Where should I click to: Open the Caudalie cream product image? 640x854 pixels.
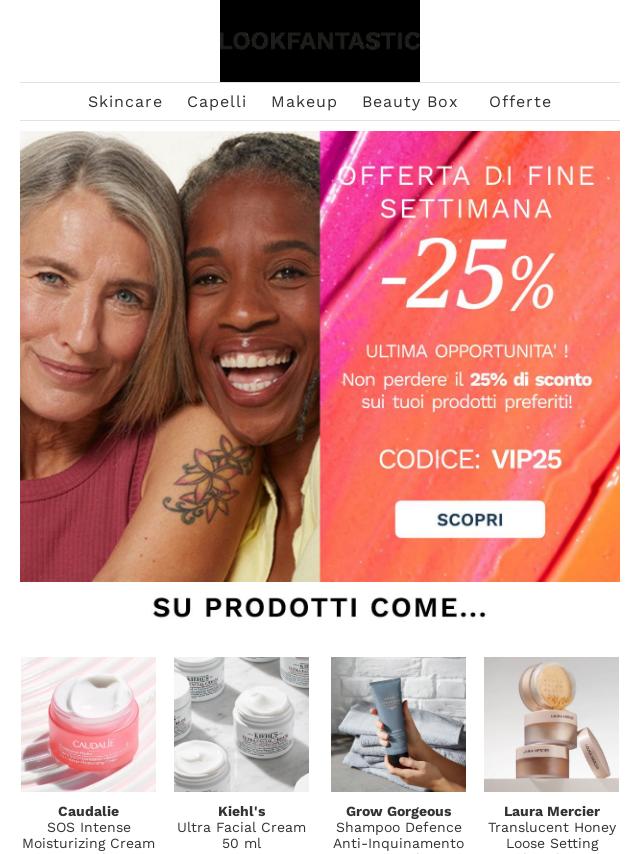click(88, 724)
